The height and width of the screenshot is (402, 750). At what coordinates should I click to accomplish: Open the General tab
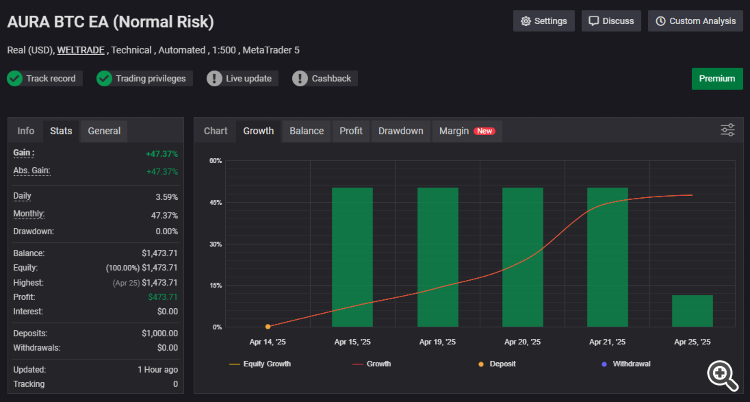tap(104, 130)
